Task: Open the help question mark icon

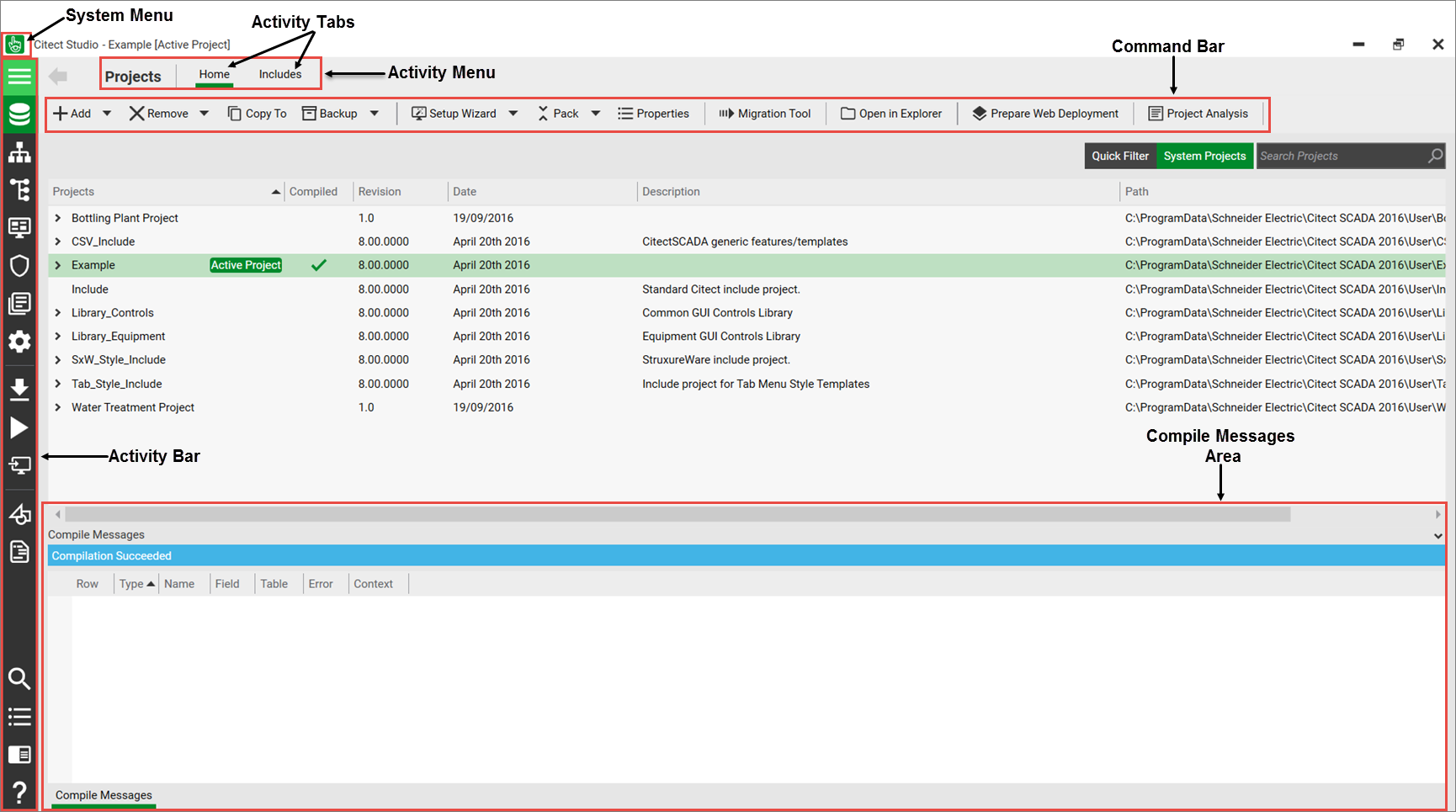Action: pyautogui.click(x=19, y=792)
